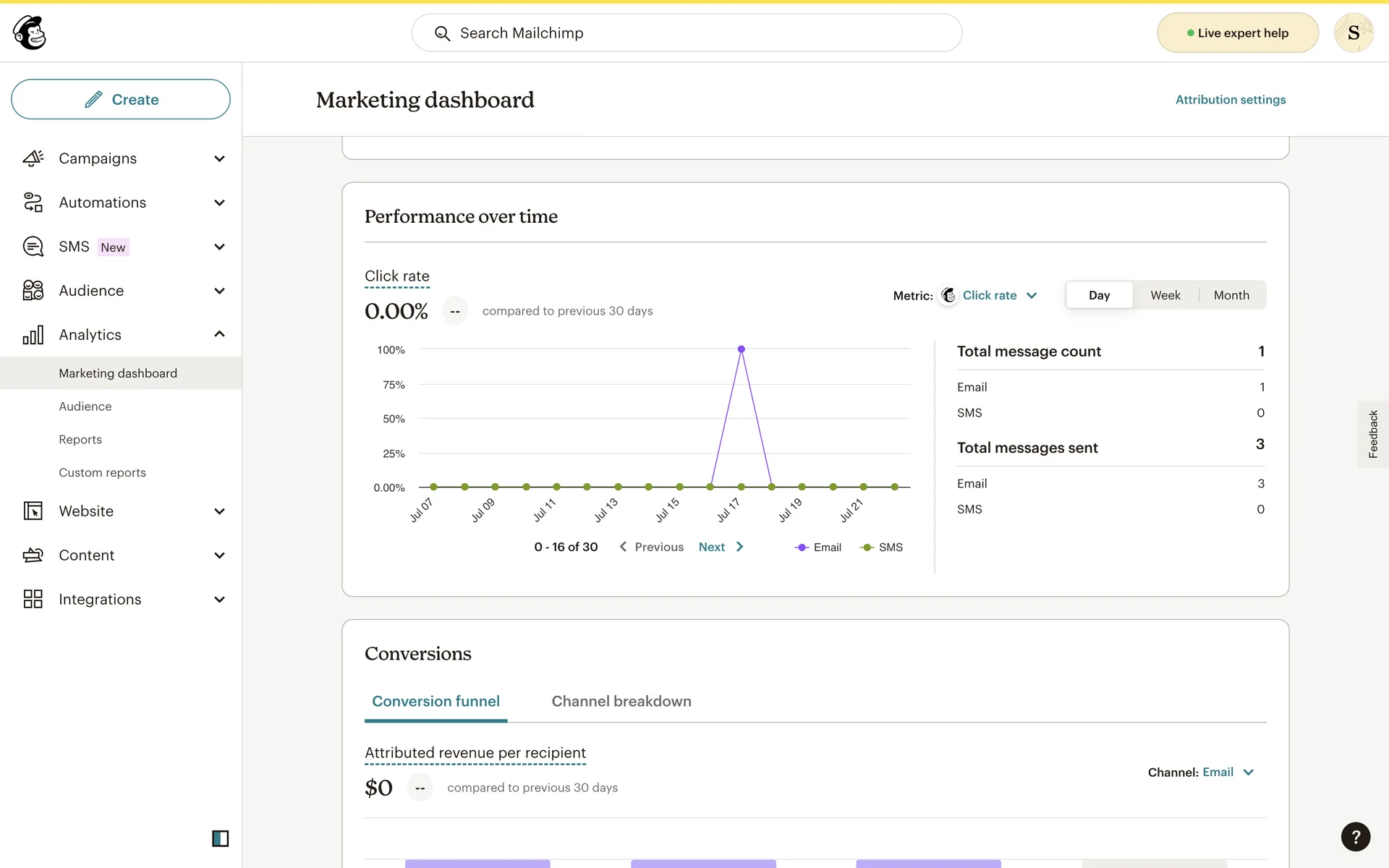Switch to Channel breakdown tab
The width and height of the screenshot is (1389, 868).
coord(621,701)
